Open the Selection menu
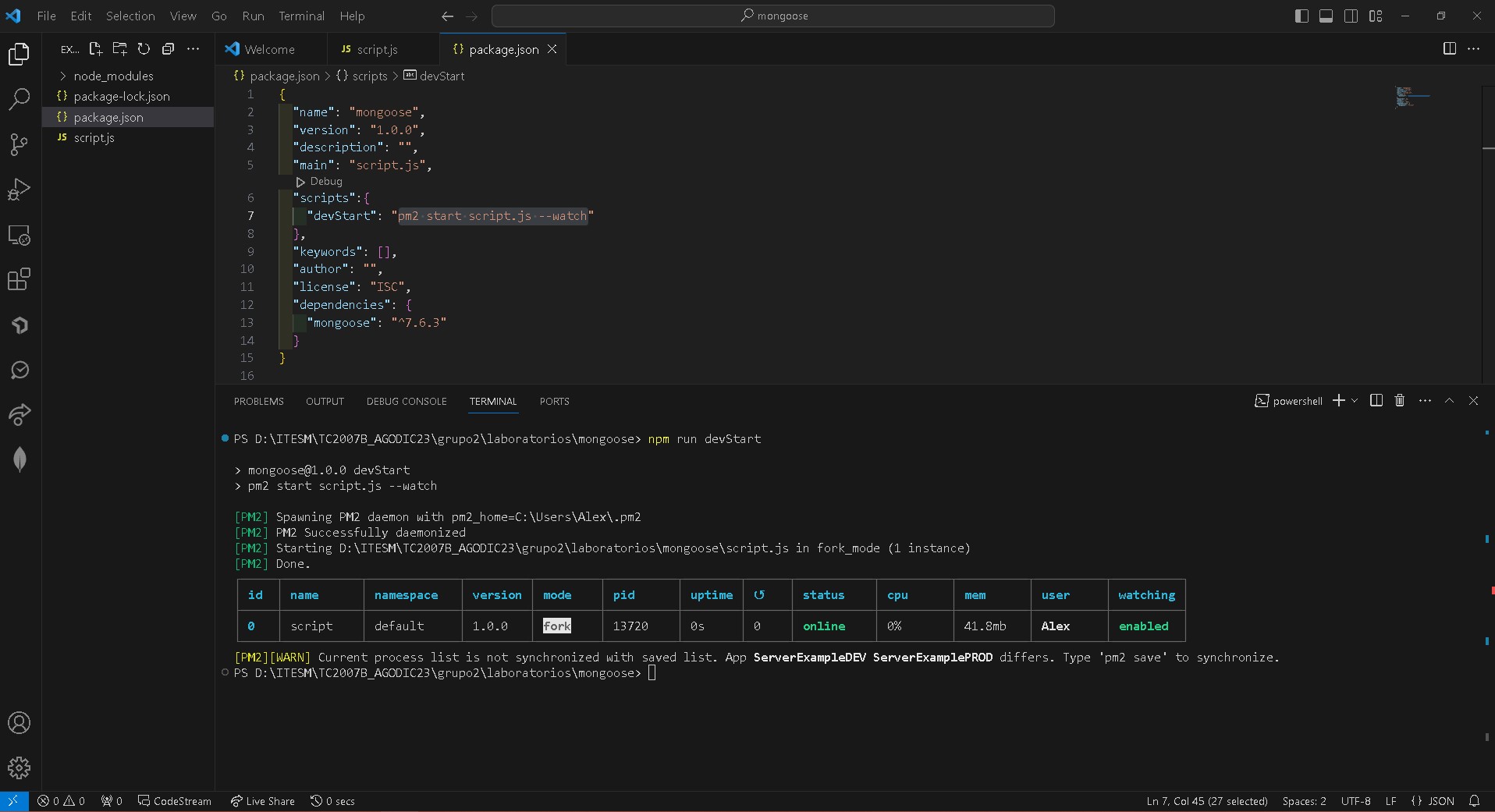Viewport: 1495px width, 812px height. 130,16
